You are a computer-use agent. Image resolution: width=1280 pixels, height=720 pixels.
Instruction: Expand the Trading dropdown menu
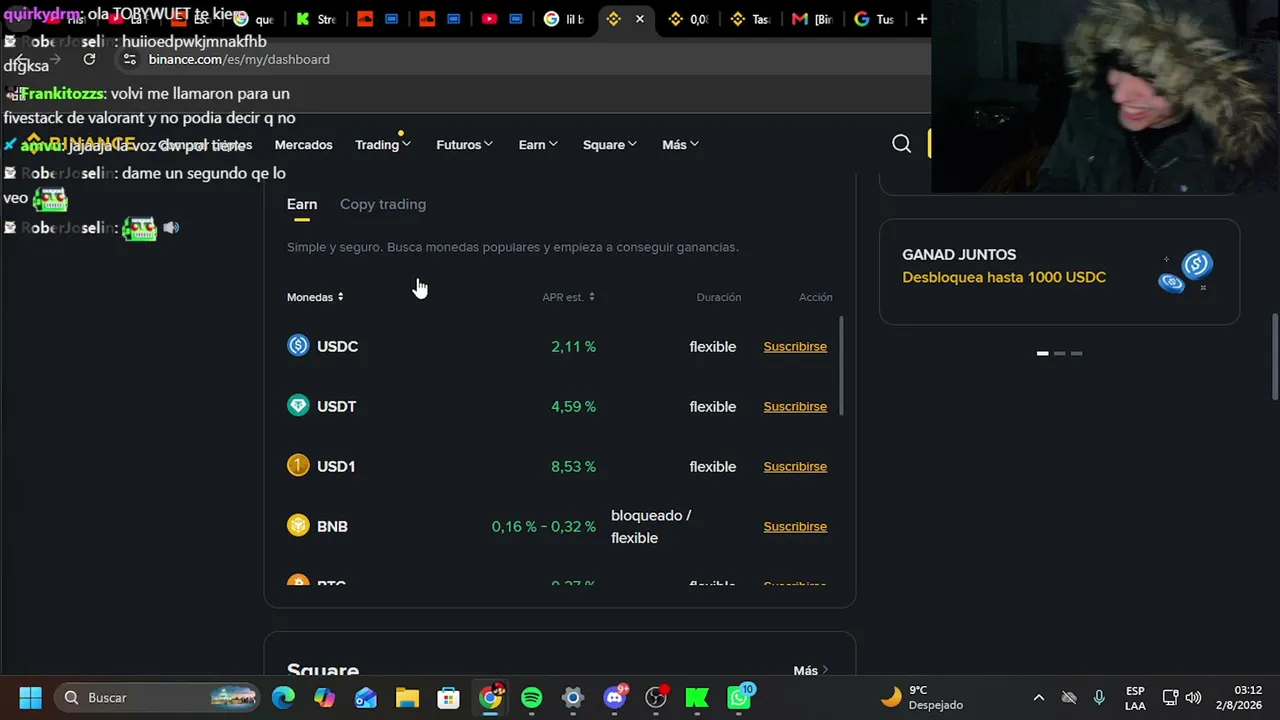pyautogui.click(x=383, y=144)
